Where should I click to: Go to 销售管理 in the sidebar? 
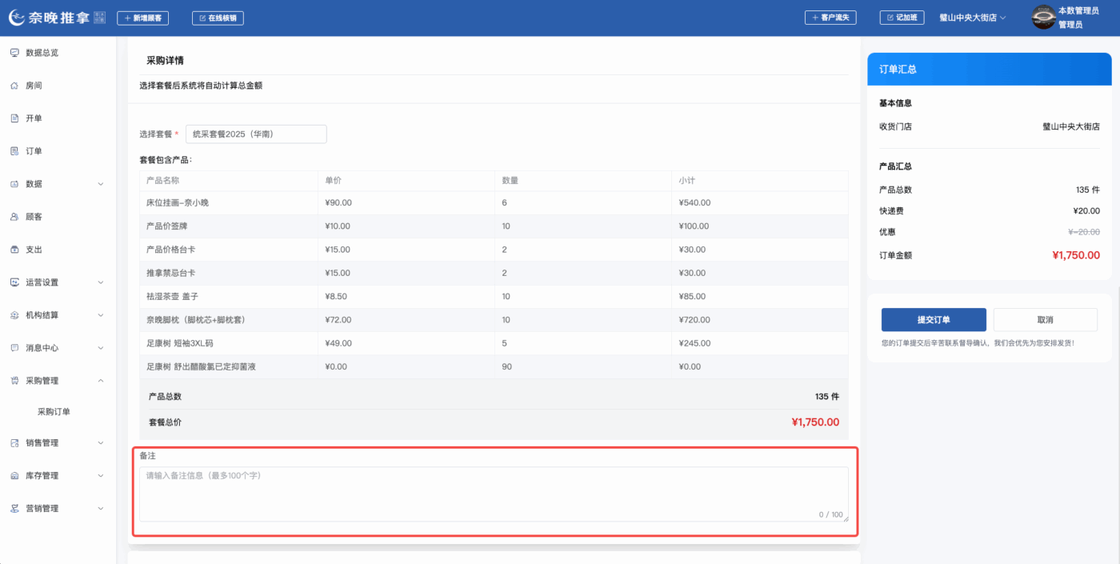tap(42, 443)
